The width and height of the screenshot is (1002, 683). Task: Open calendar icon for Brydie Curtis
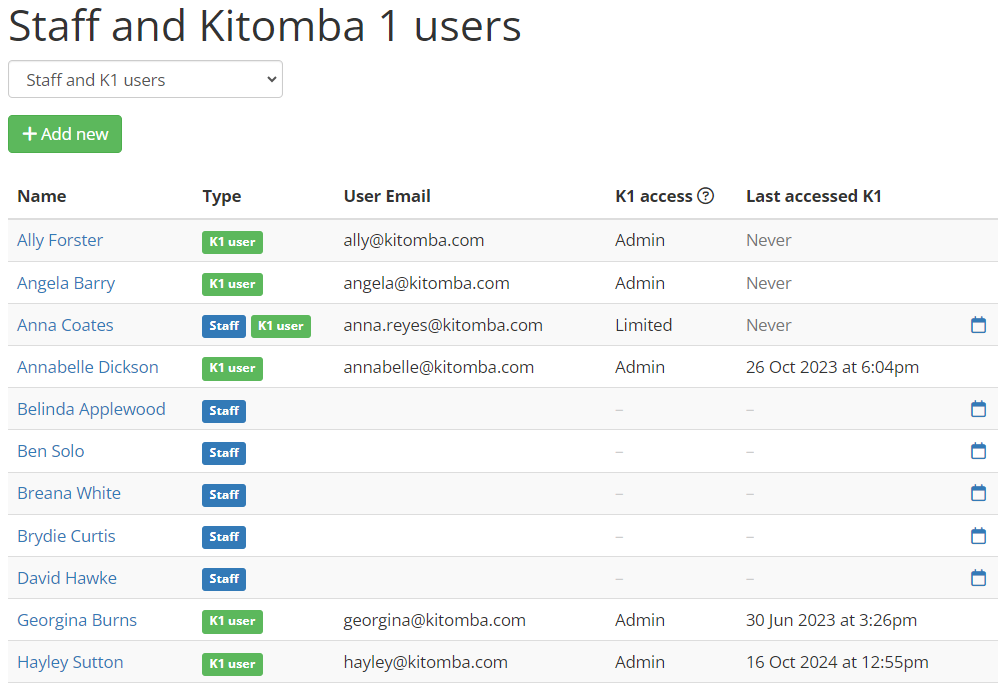[x=978, y=535]
